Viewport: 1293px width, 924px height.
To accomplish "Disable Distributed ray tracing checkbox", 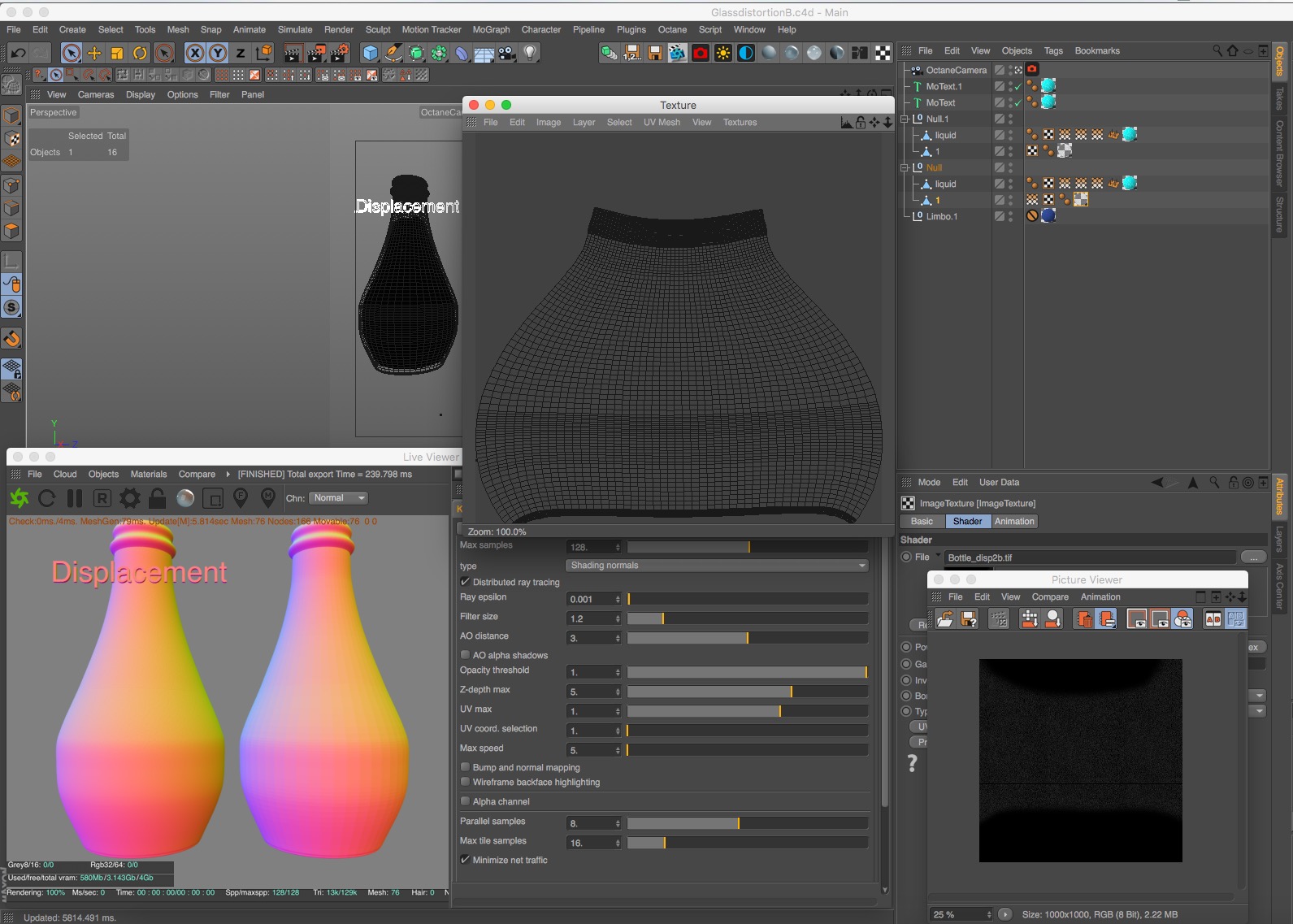I will (466, 582).
